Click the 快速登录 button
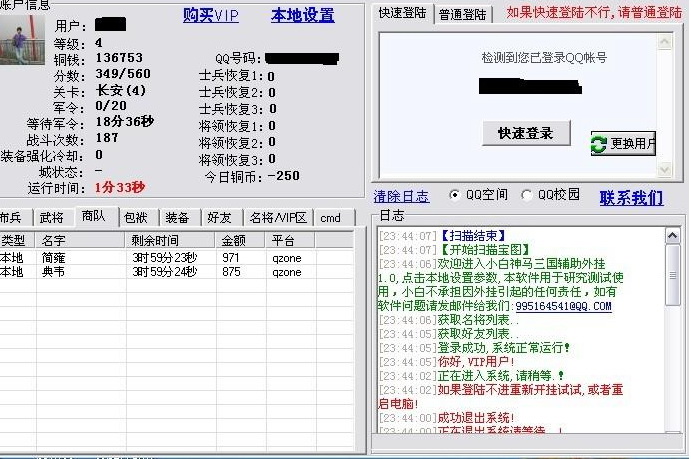Screen dimensions: 691x459 (x=526, y=133)
